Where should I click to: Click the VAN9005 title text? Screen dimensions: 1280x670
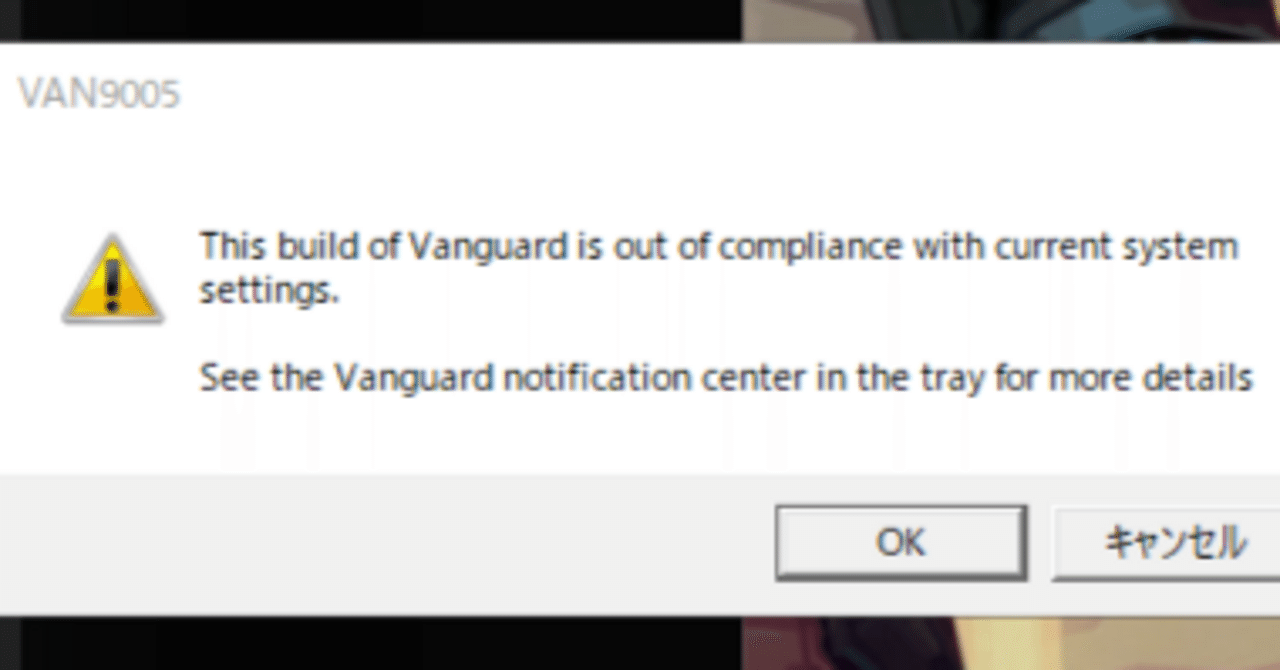tap(97, 94)
